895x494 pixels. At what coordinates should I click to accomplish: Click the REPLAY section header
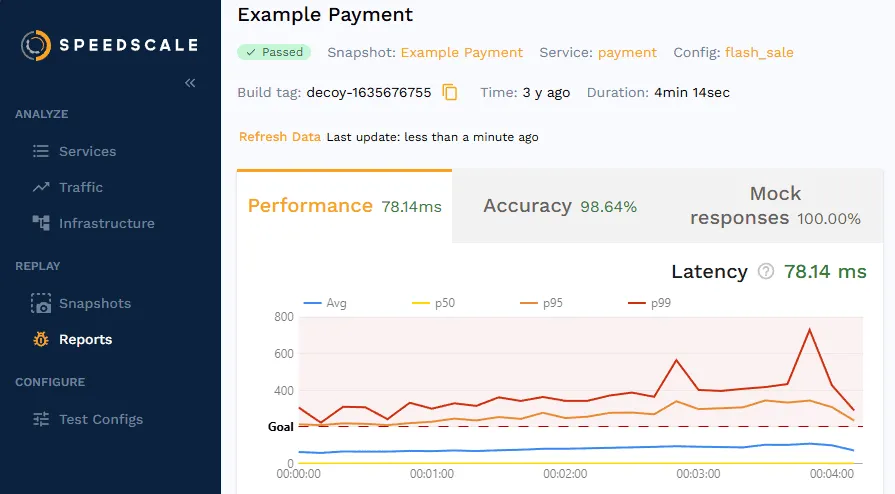tap(38, 266)
